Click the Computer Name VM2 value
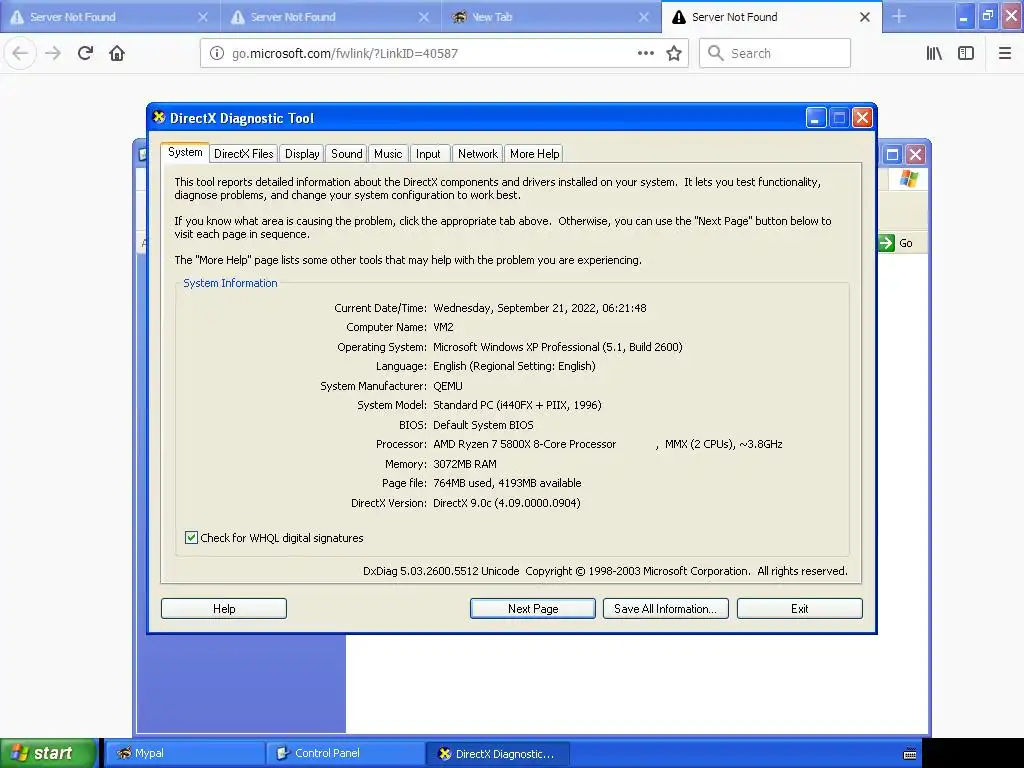 pyautogui.click(x=443, y=327)
